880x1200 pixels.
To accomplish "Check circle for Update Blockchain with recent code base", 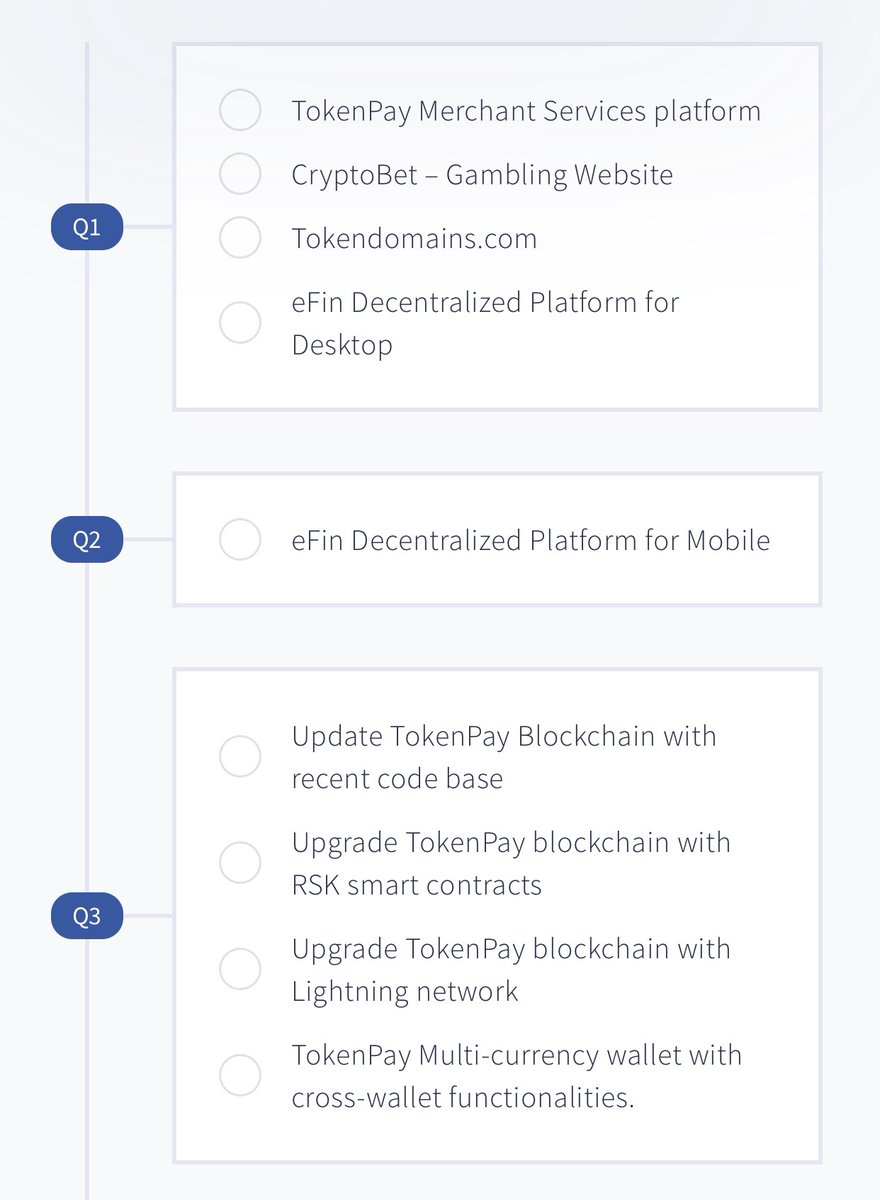I will (240, 757).
